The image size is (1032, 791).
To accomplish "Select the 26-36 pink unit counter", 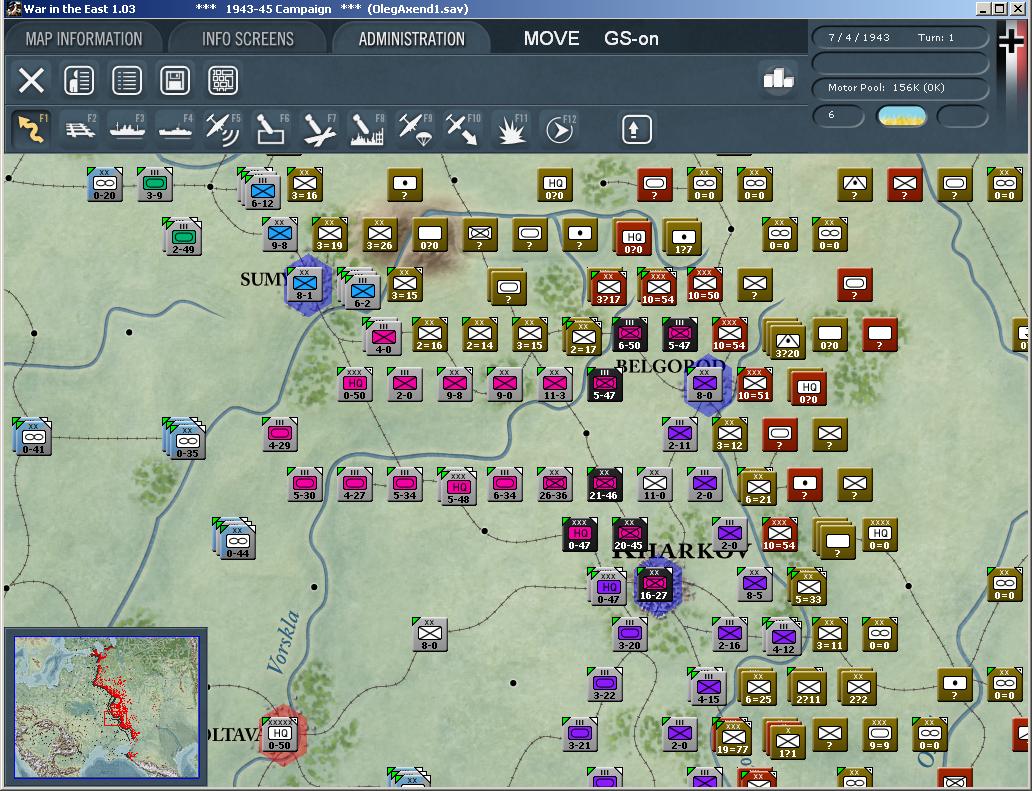I will pyautogui.click(x=554, y=485).
